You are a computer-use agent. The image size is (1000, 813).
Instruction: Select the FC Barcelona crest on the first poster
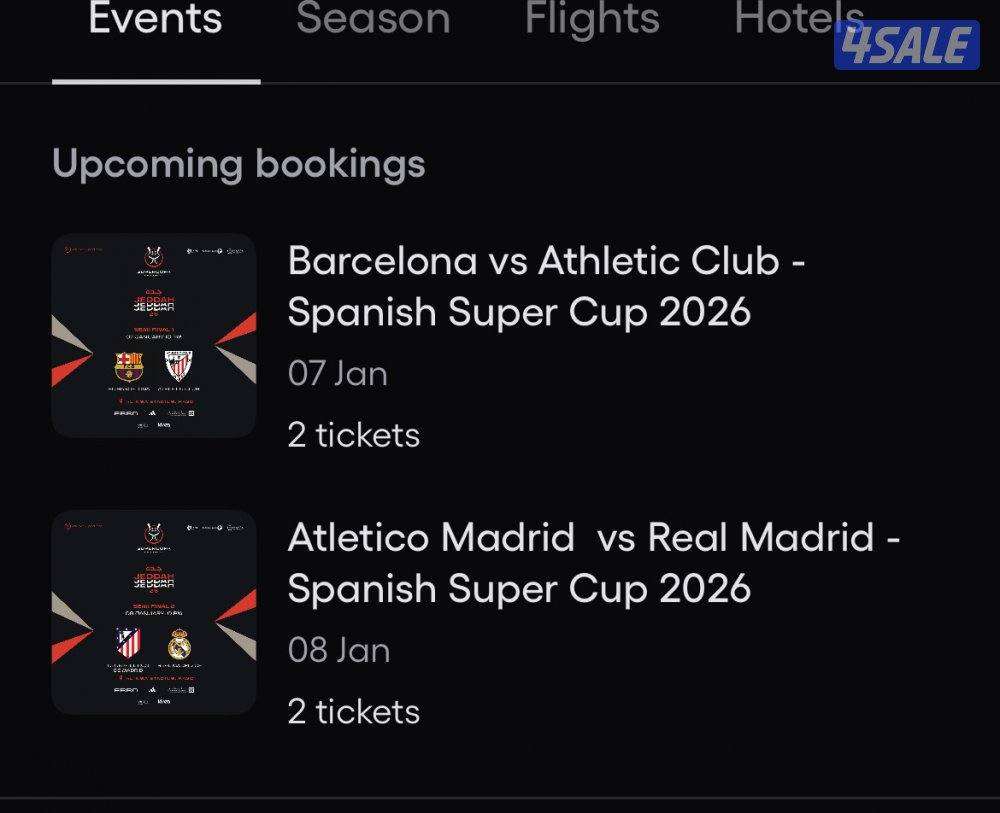tap(130, 364)
